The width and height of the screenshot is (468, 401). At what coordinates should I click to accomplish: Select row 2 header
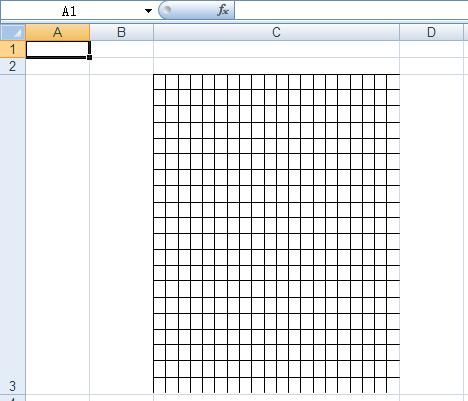click(13, 66)
